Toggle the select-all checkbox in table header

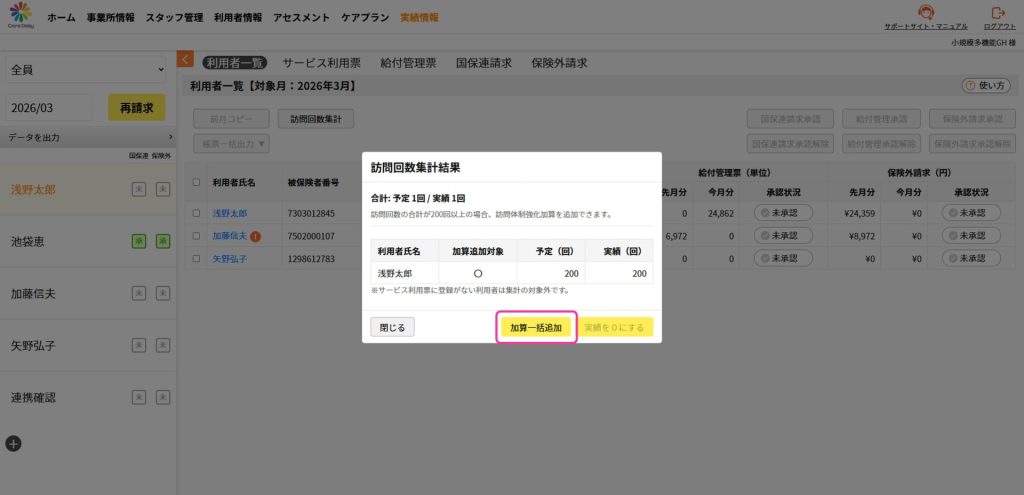click(196, 182)
